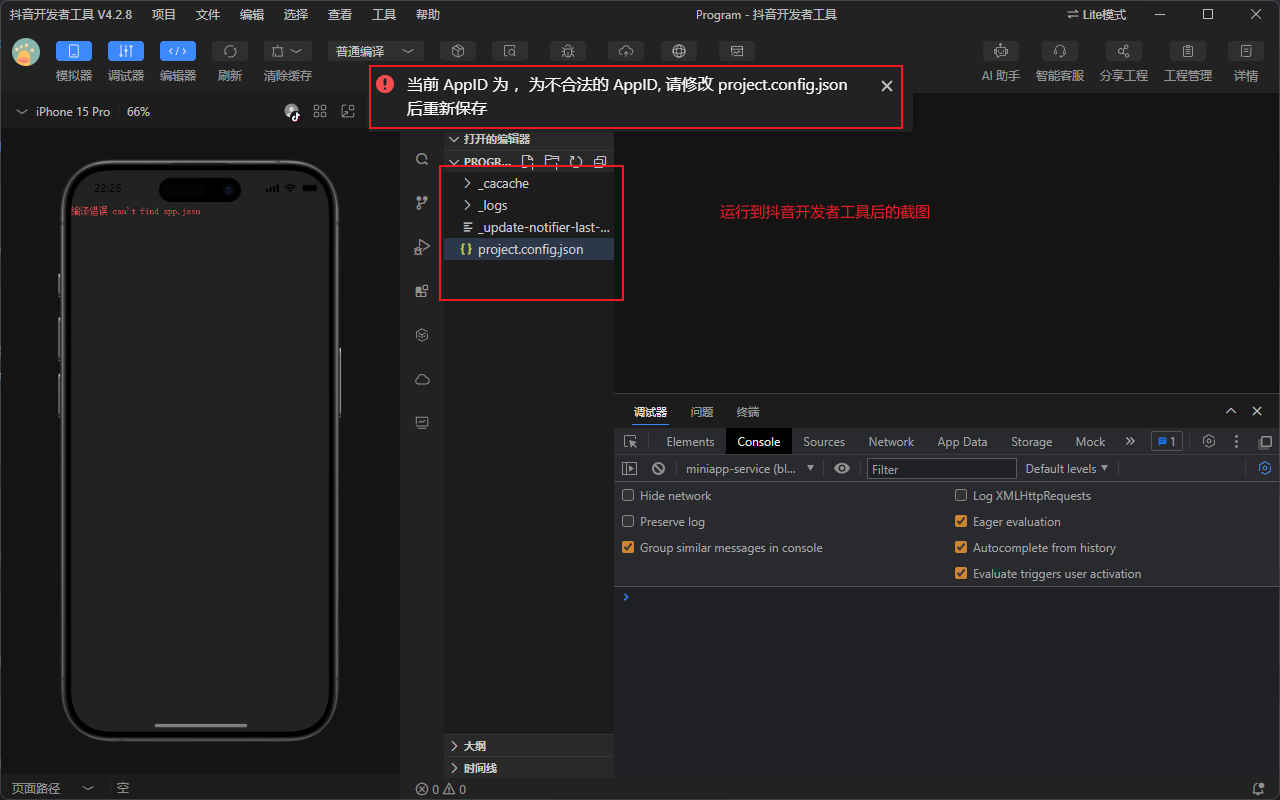
Task: Enable the Preserve log checkbox
Action: [x=628, y=521]
